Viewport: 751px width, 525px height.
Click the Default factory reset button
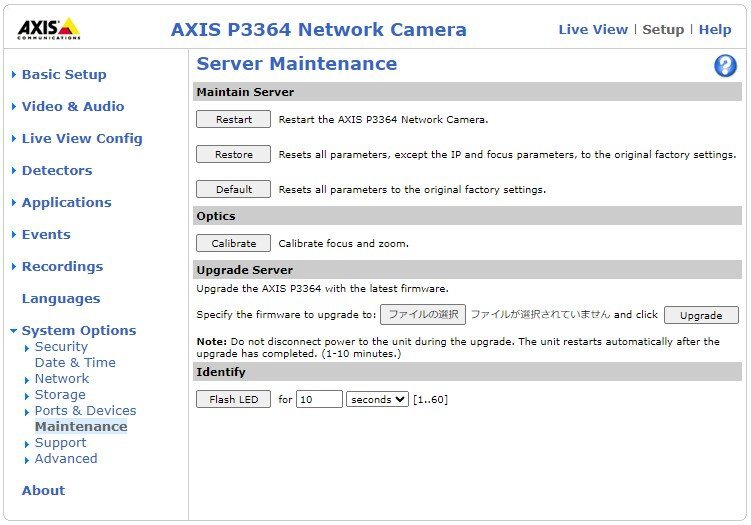click(x=233, y=189)
